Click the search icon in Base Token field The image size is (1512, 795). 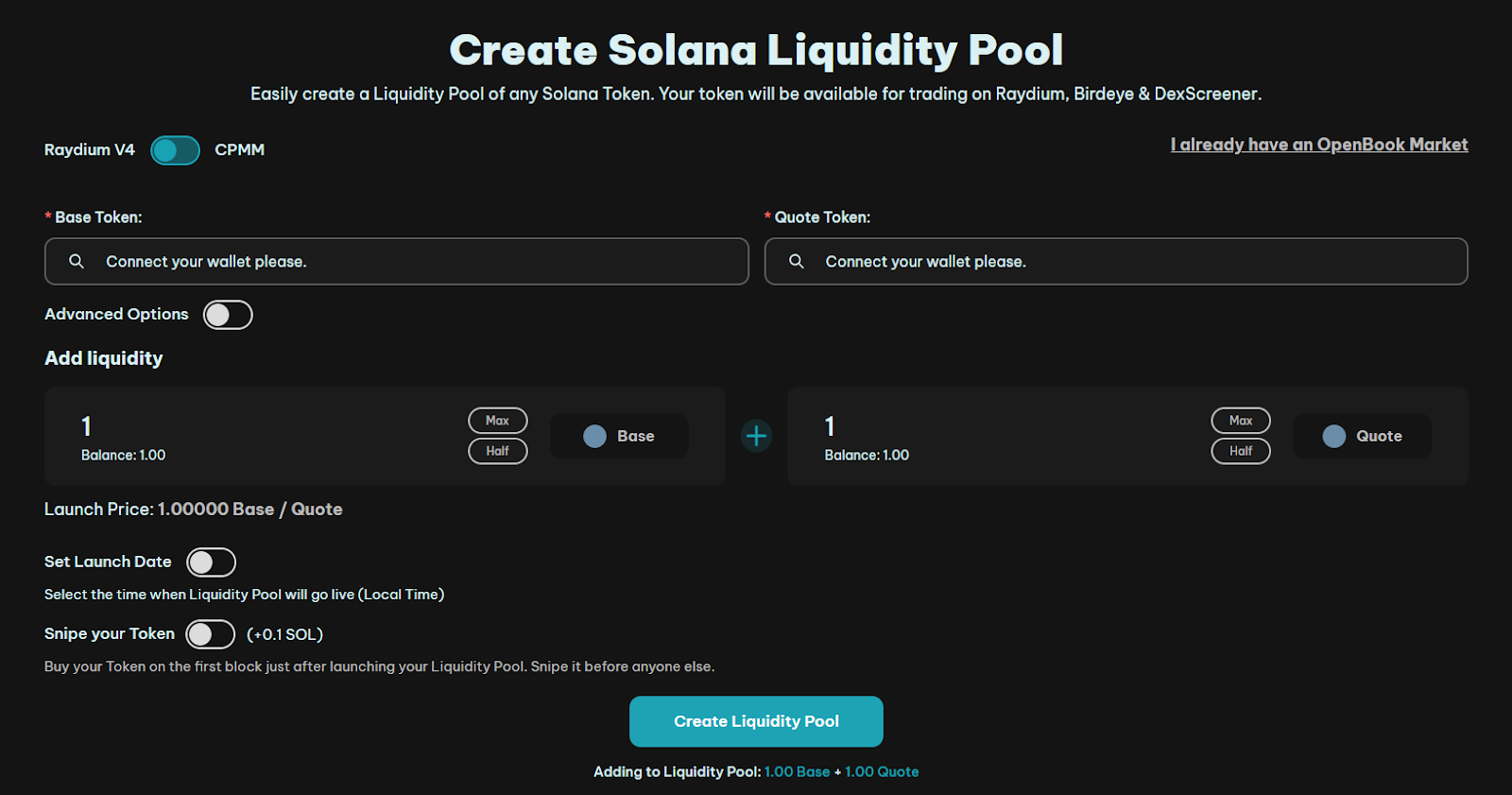click(x=77, y=261)
